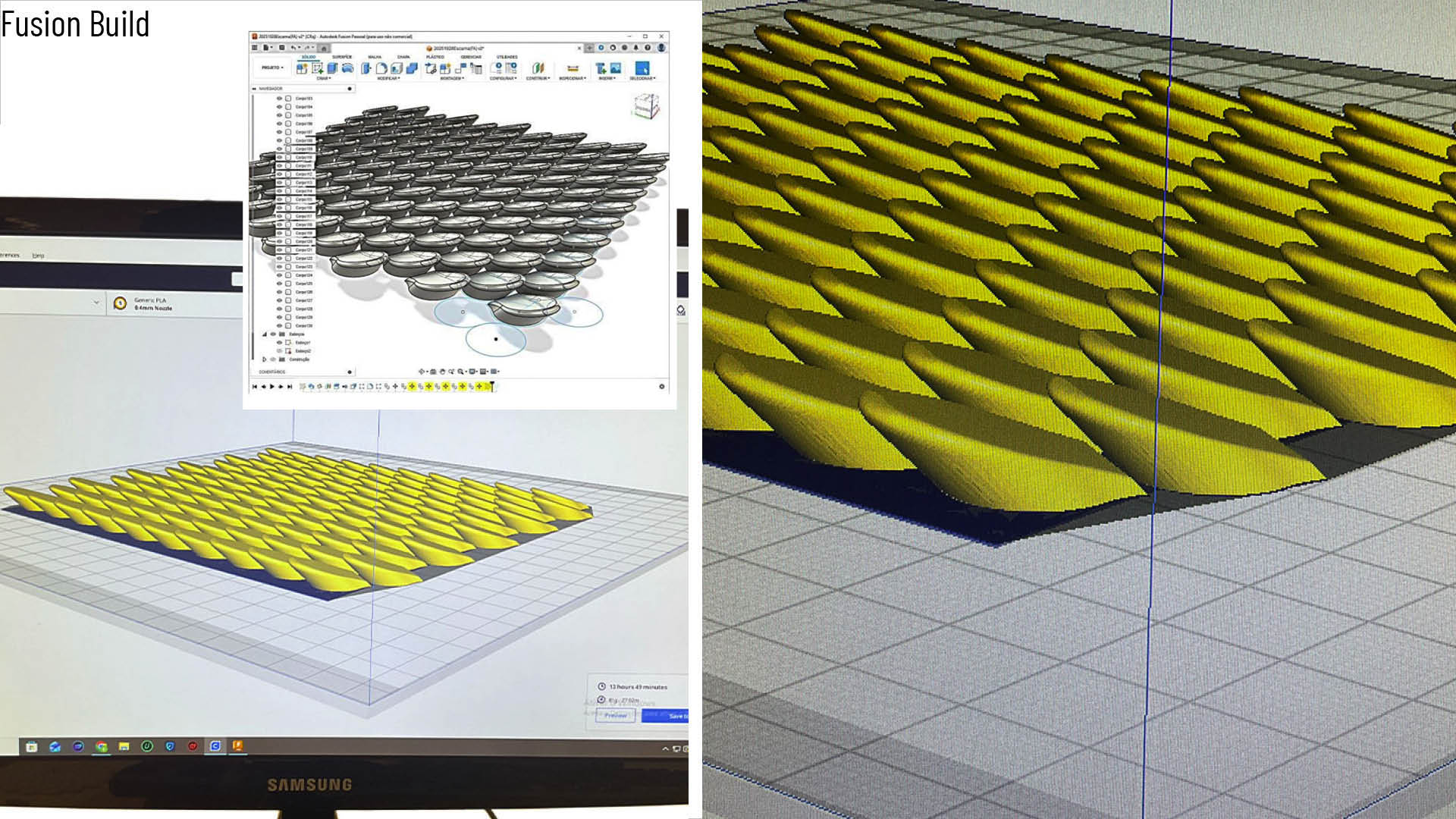The height and width of the screenshot is (819, 1456).
Task: Click the Inspecionar measure icon
Action: pos(573,68)
